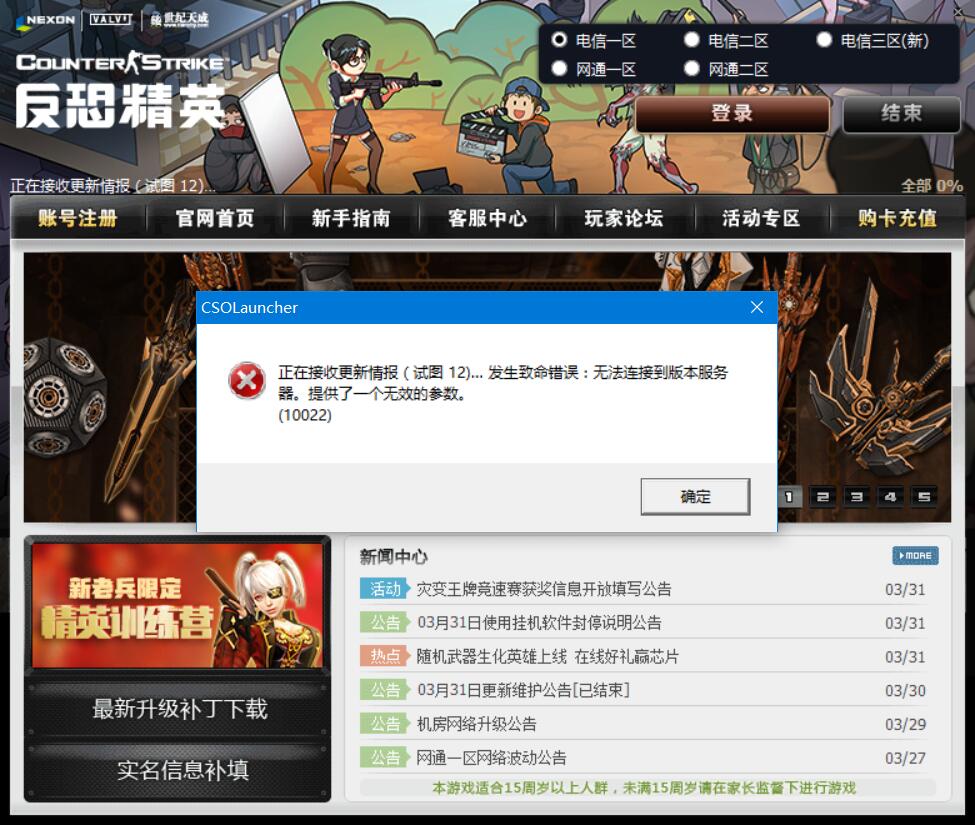975x825 pixels.
Task: Open the MORE news link
Action: tap(915, 556)
